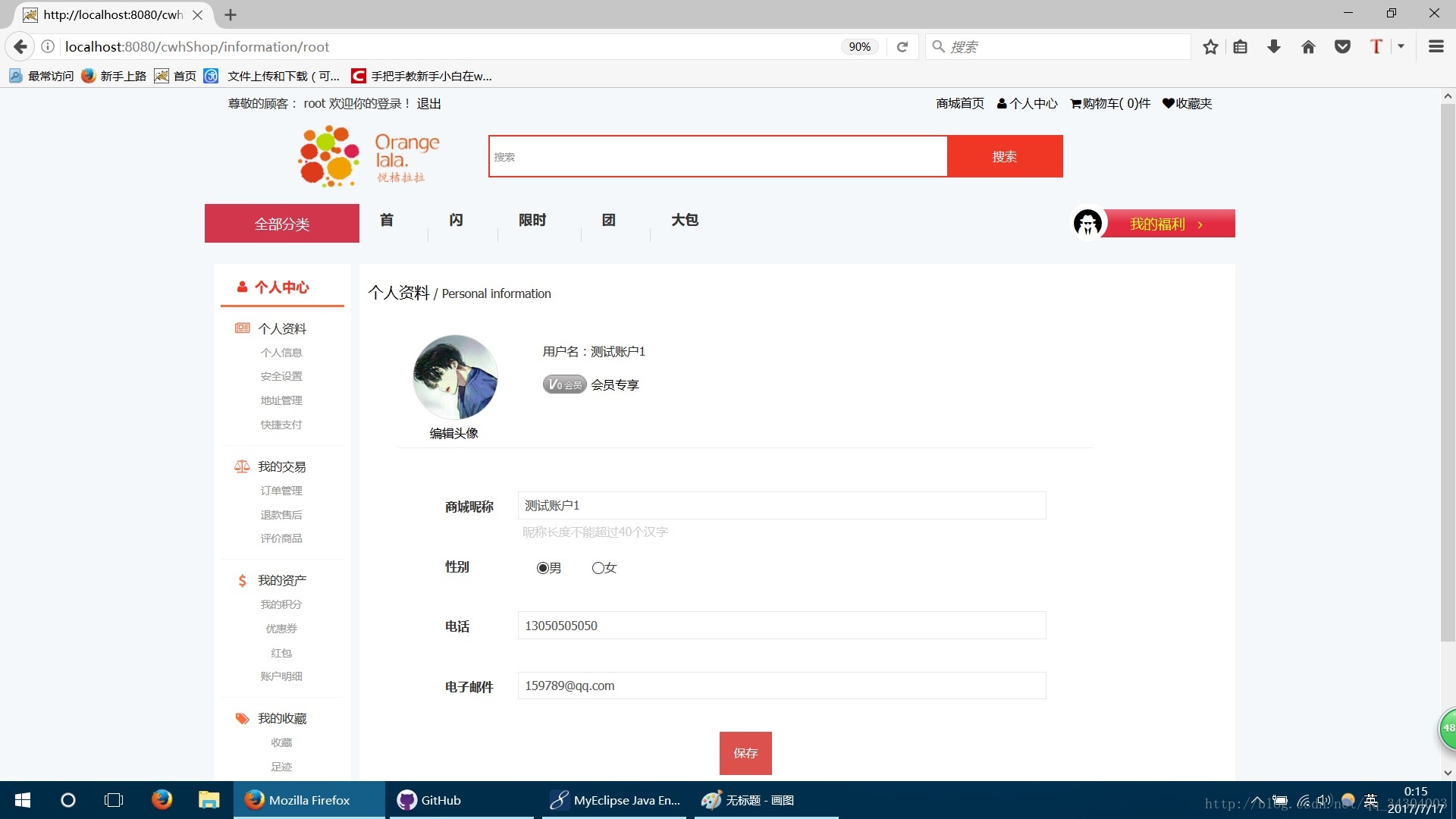Open 订单管理 in the sidebar
This screenshot has height=819, width=1456.
pyautogui.click(x=281, y=491)
